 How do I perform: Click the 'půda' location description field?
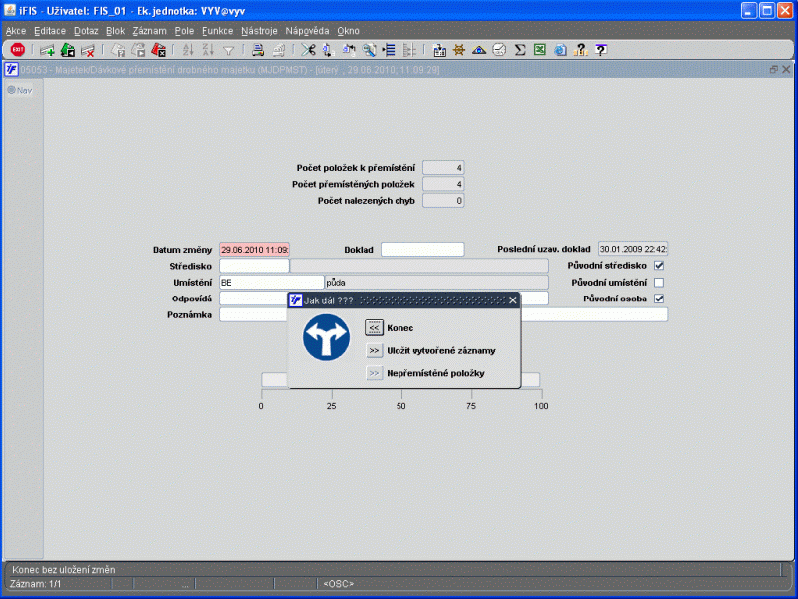(x=437, y=282)
